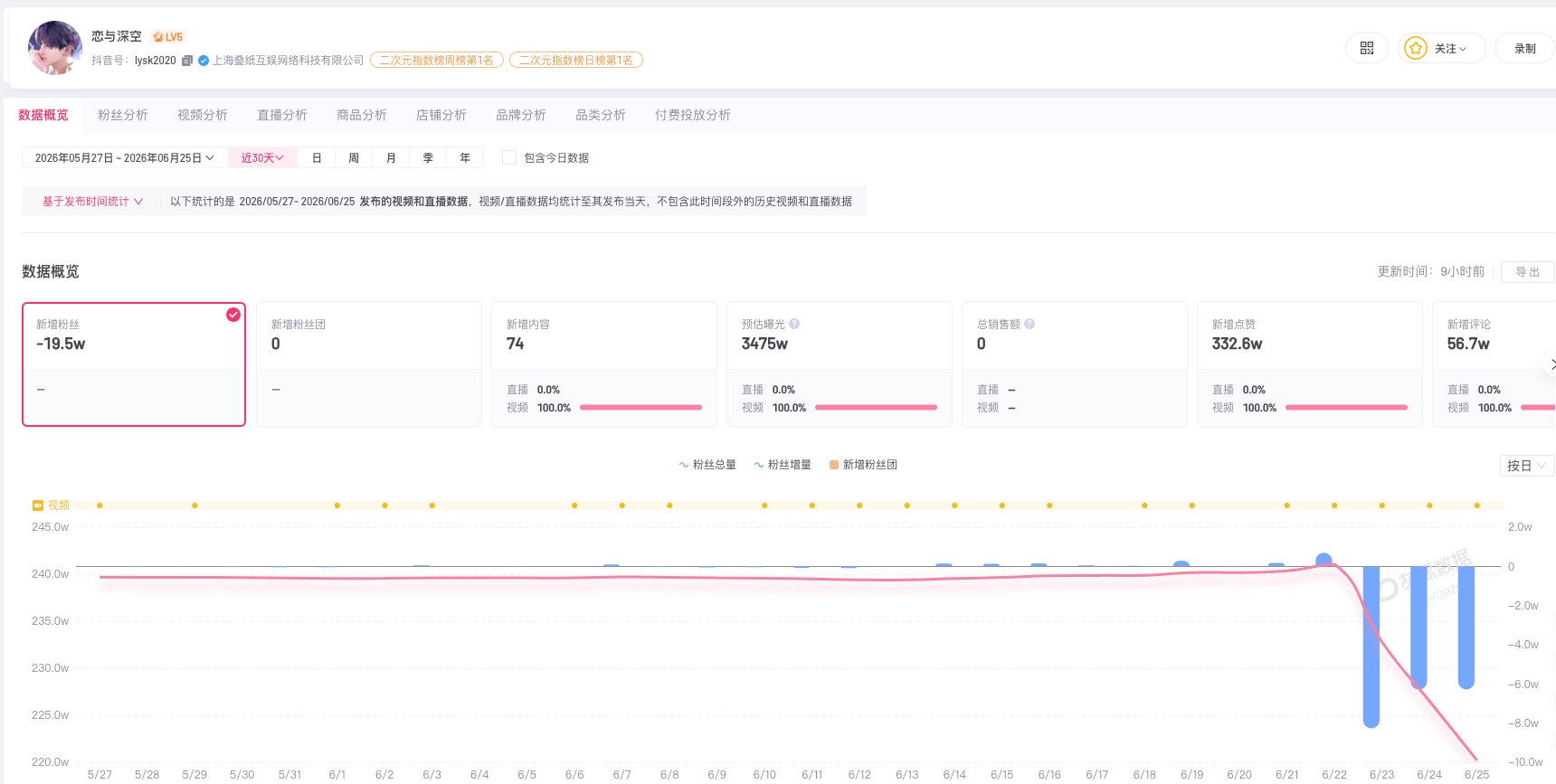This screenshot has width=1556, height=784.
Task: Open the 直播分析 tab
Action: [282, 115]
